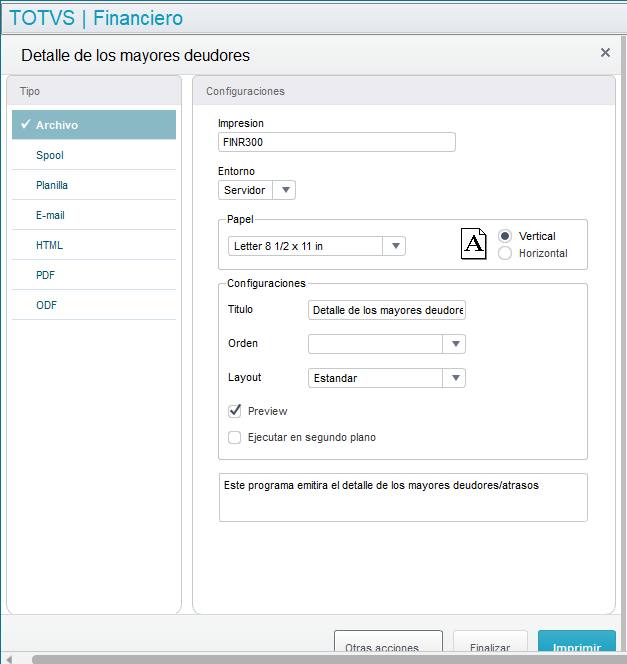
Task: Click the scrollbar left arrow
Action: click(9, 659)
